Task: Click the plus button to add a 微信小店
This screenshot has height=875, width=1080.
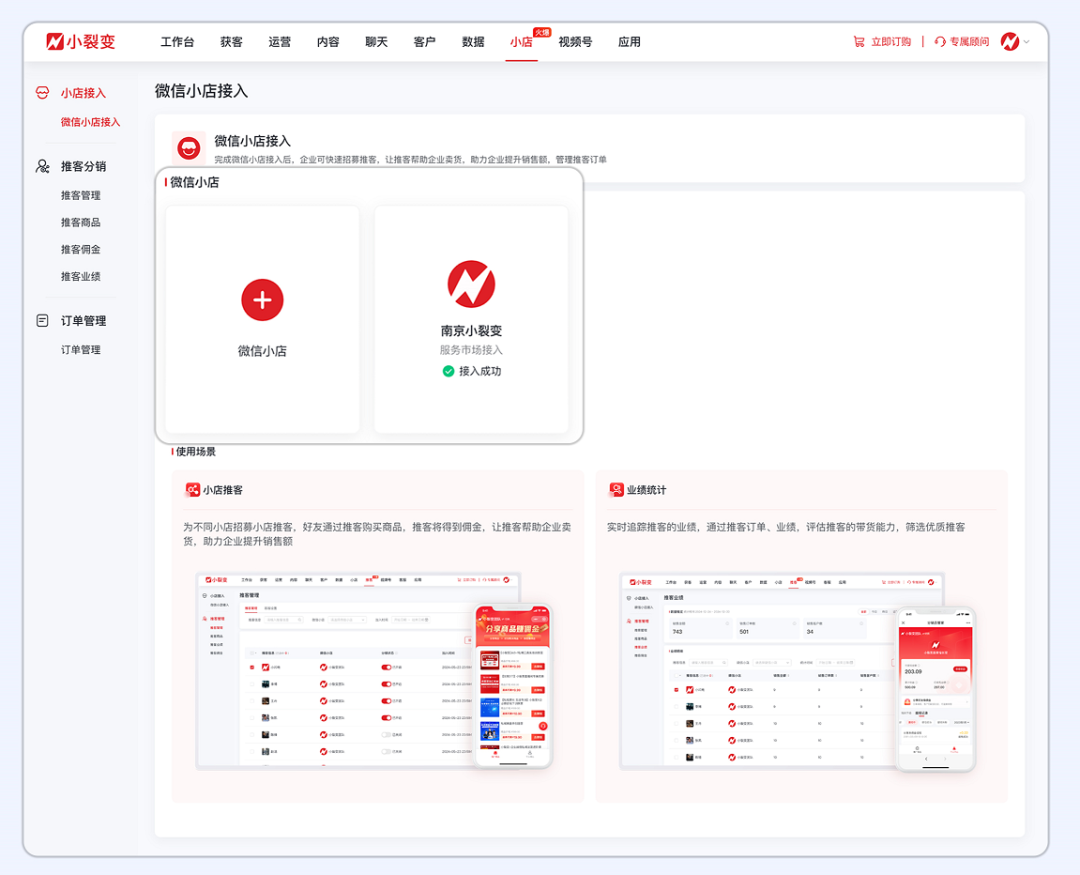Action: pos(262,299)
